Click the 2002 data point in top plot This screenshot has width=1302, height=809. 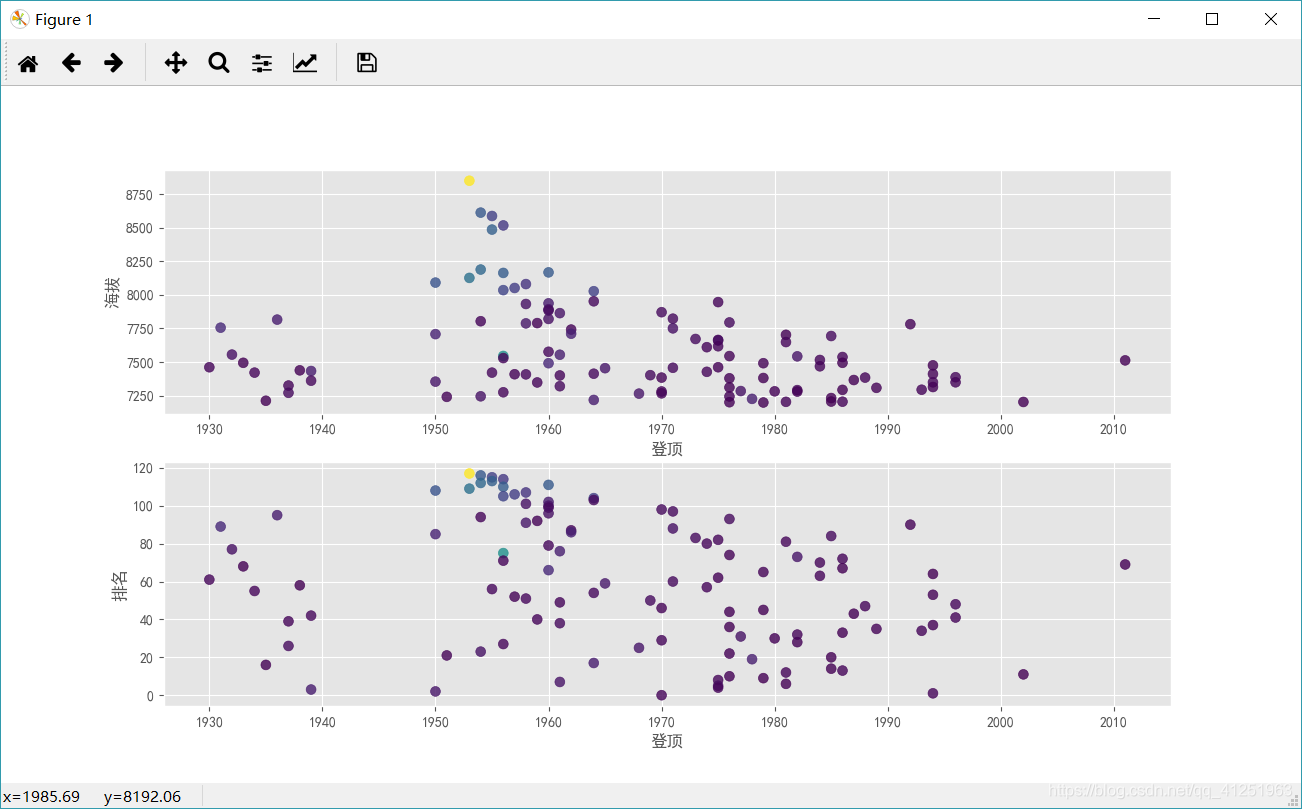pos(1023,402)
